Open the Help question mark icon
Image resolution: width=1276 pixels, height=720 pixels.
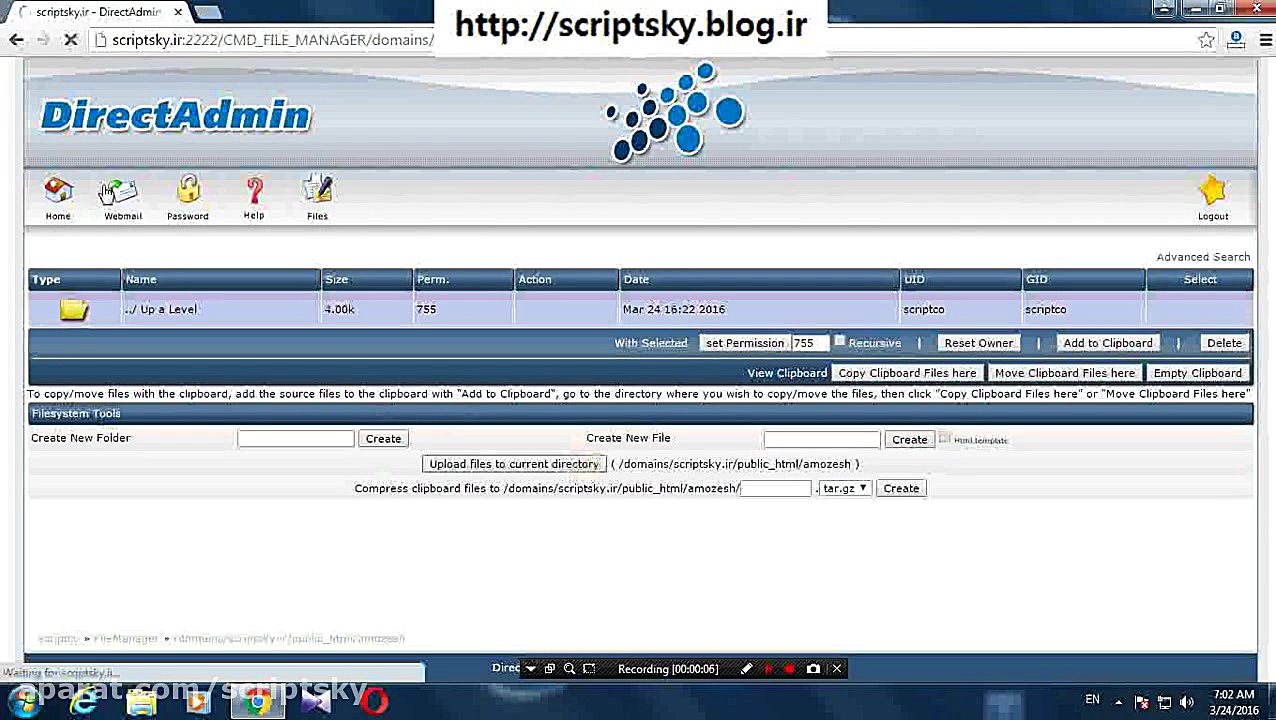click(254, 191)
